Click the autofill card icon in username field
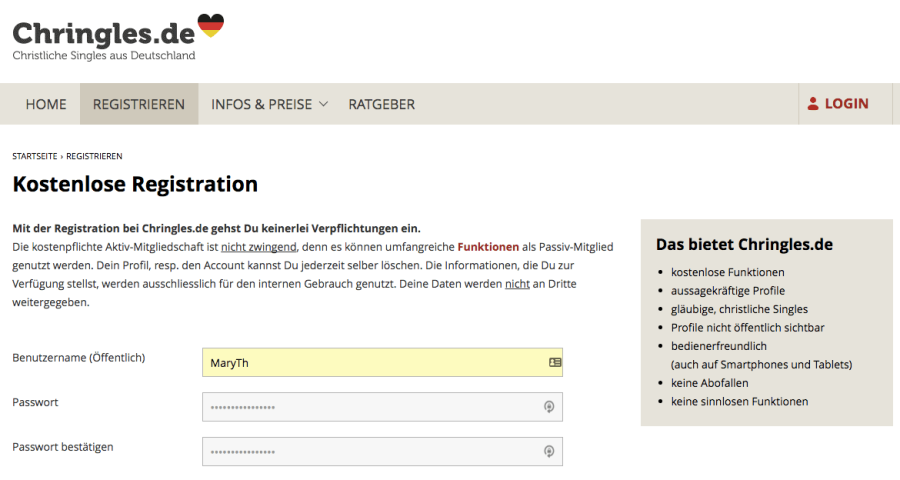Viewport: 900px width, 480px height. click(x=555, y=363)
